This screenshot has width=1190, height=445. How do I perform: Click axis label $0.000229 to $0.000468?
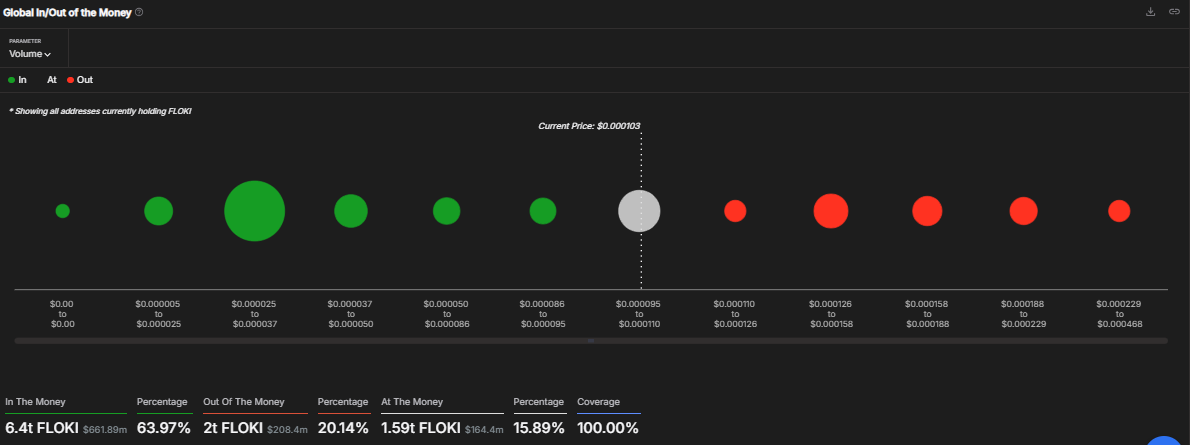click(x=1119, y=314)
